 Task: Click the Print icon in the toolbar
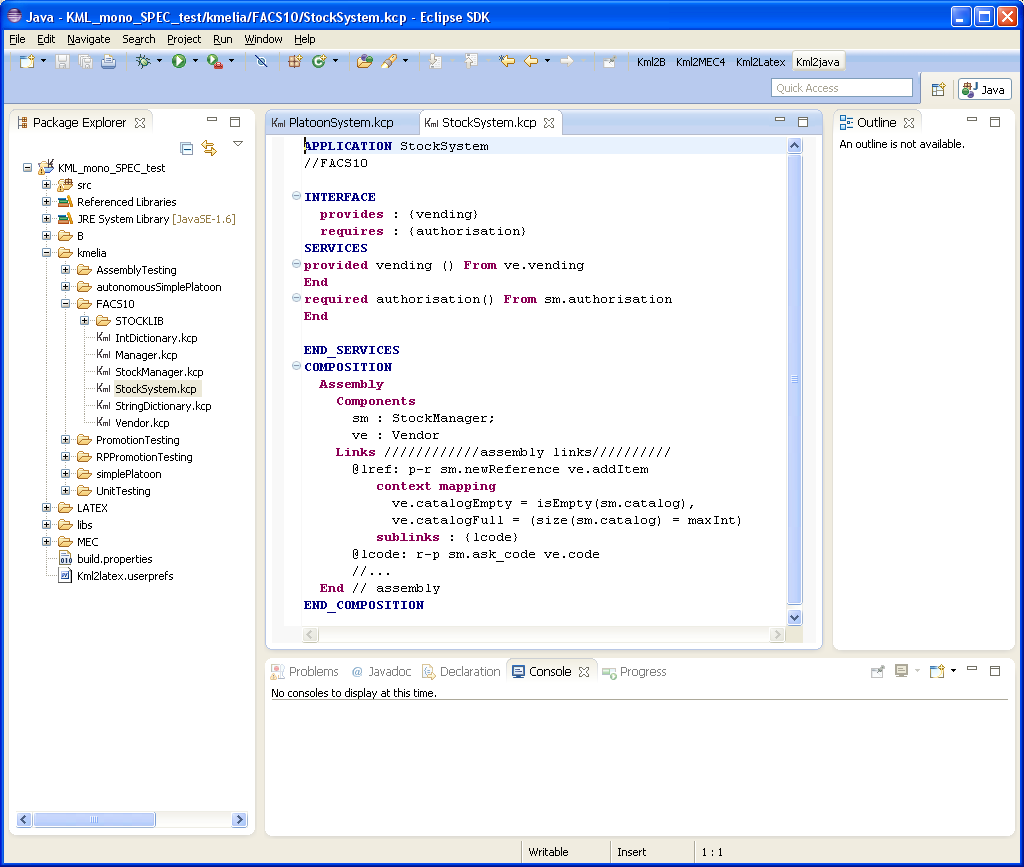pyautogui.click(x=108, y=62)
